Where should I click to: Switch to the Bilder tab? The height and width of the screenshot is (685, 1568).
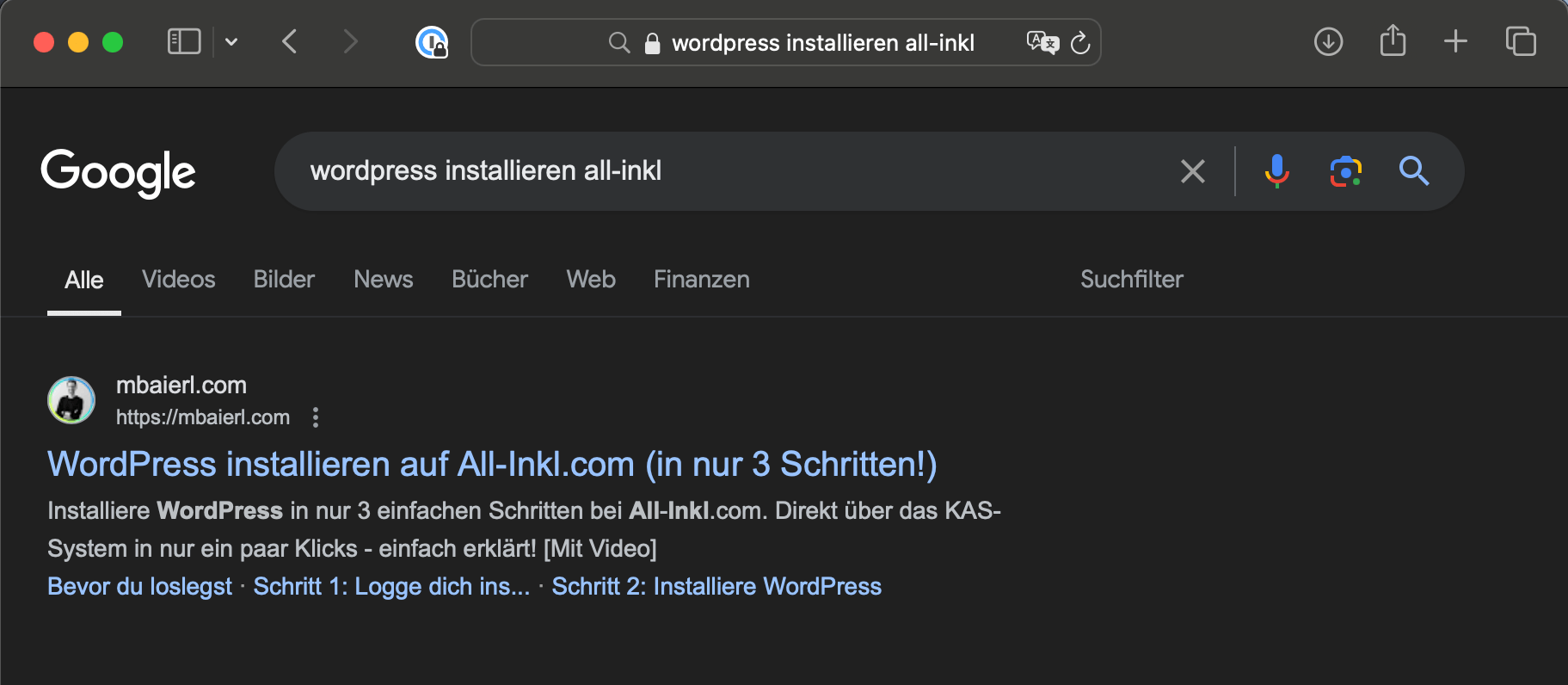(x=284, y=280)
